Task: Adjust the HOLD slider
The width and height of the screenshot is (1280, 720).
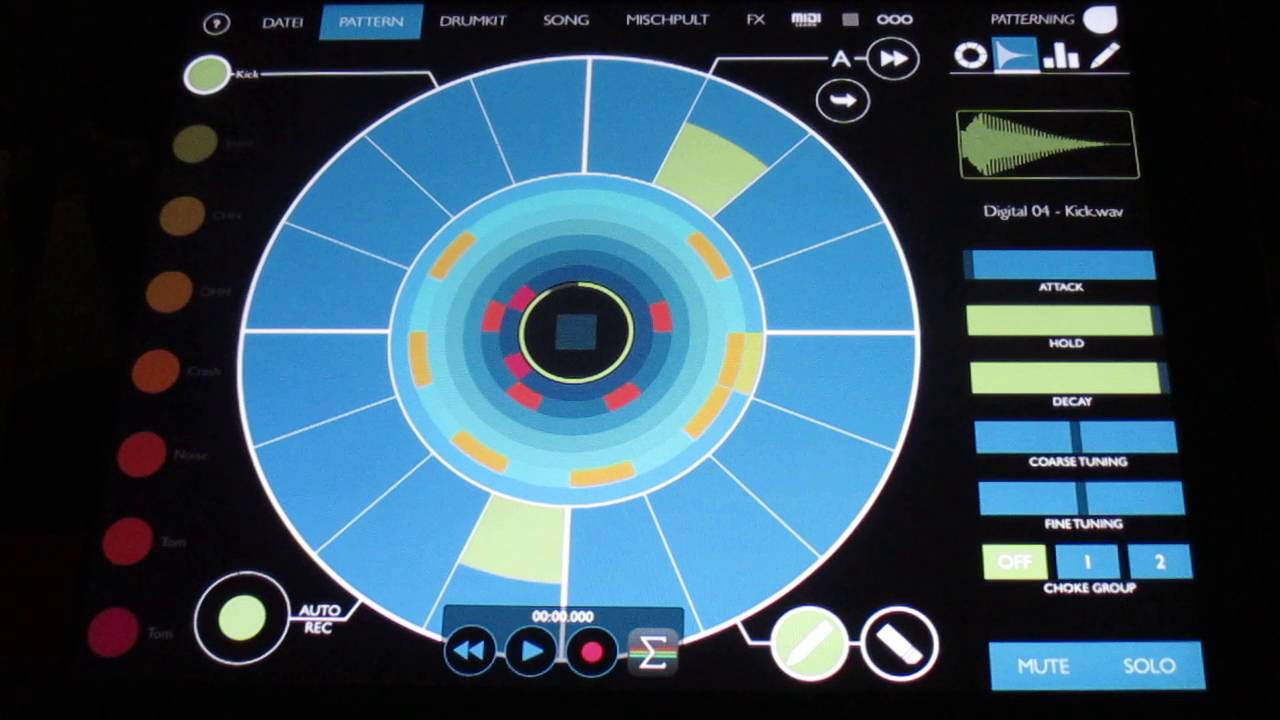Action: point(1062,320)
